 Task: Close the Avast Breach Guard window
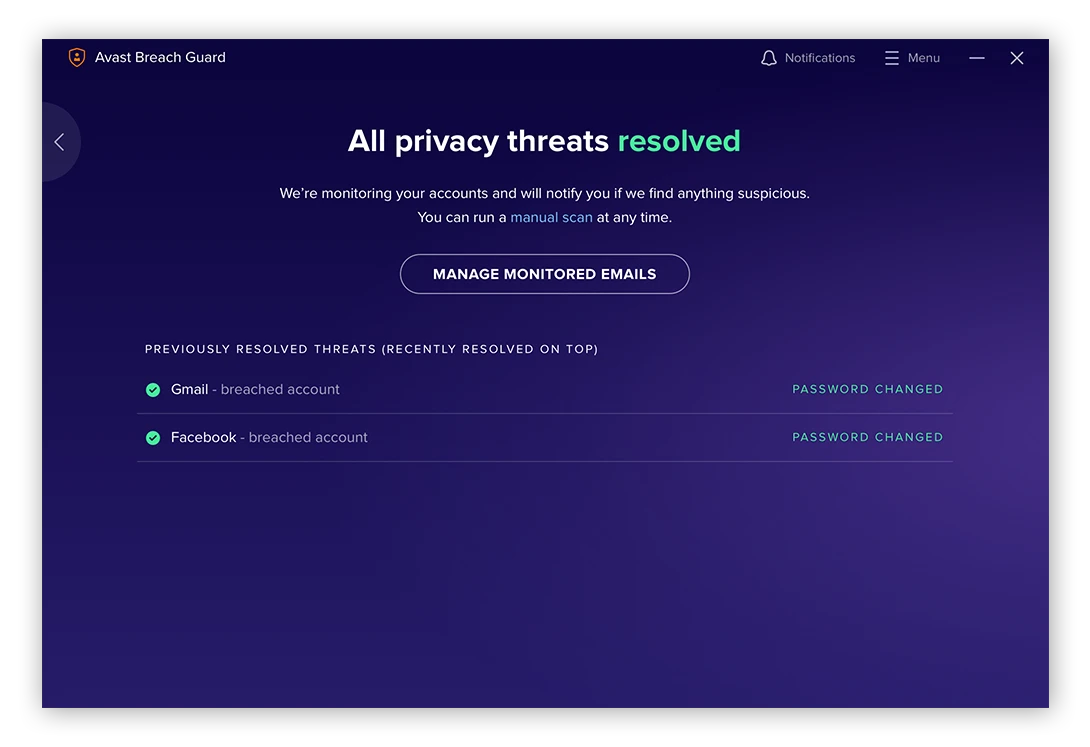point(1017,57)
